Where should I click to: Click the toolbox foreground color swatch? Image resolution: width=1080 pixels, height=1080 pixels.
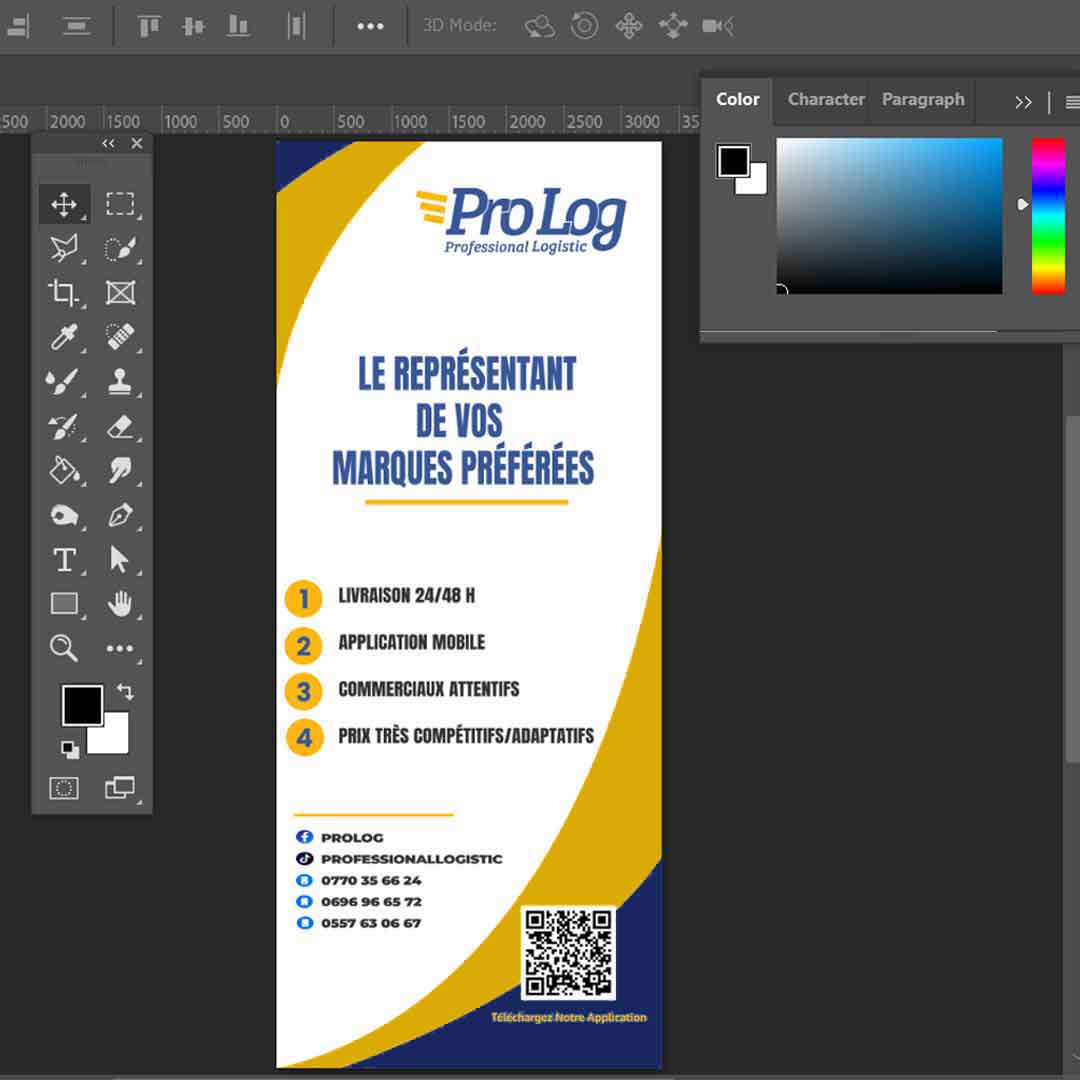point(82,705)
